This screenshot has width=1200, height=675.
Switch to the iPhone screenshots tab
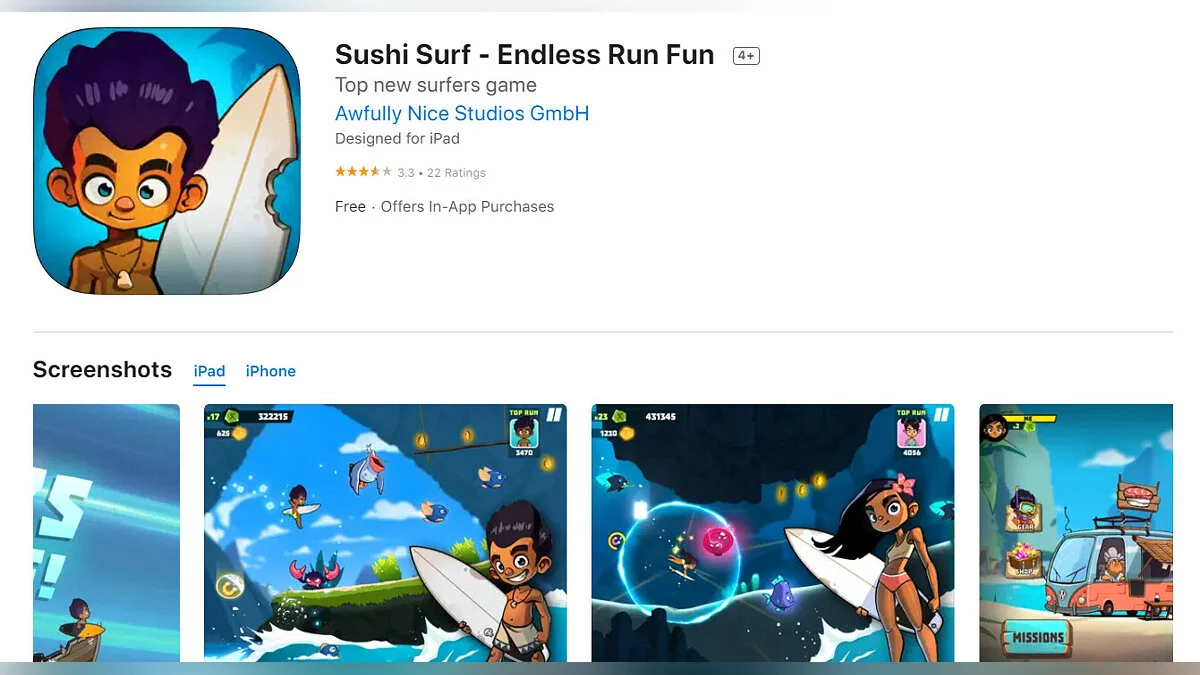pos(271,371)
